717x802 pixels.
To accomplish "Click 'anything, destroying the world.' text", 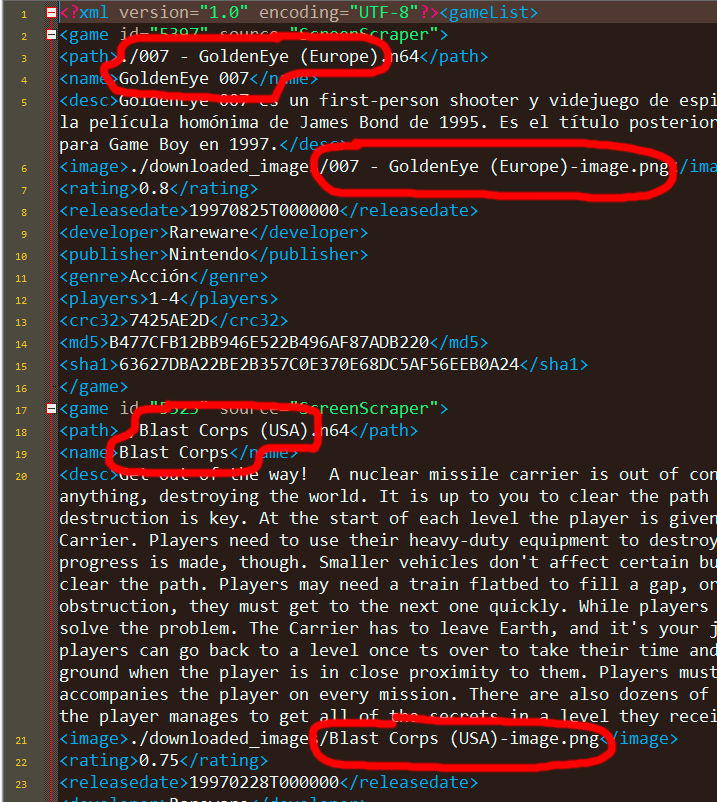I will click(214, 496).
